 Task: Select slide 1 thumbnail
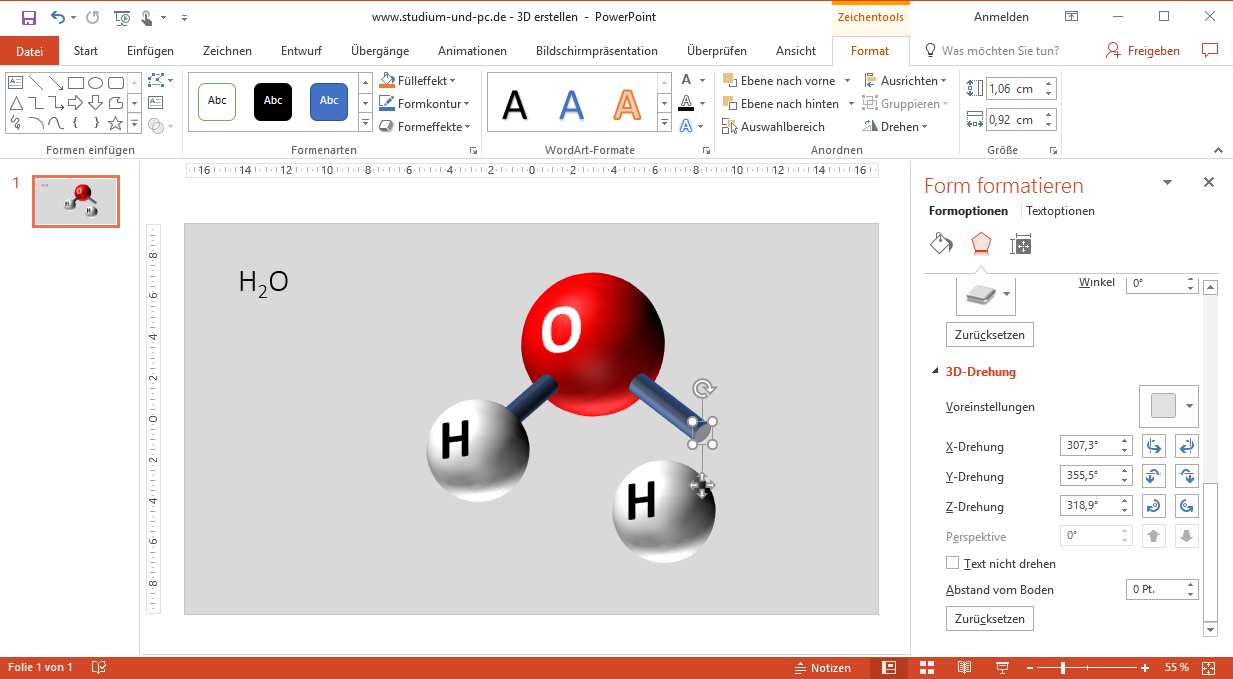click(76, 201)
